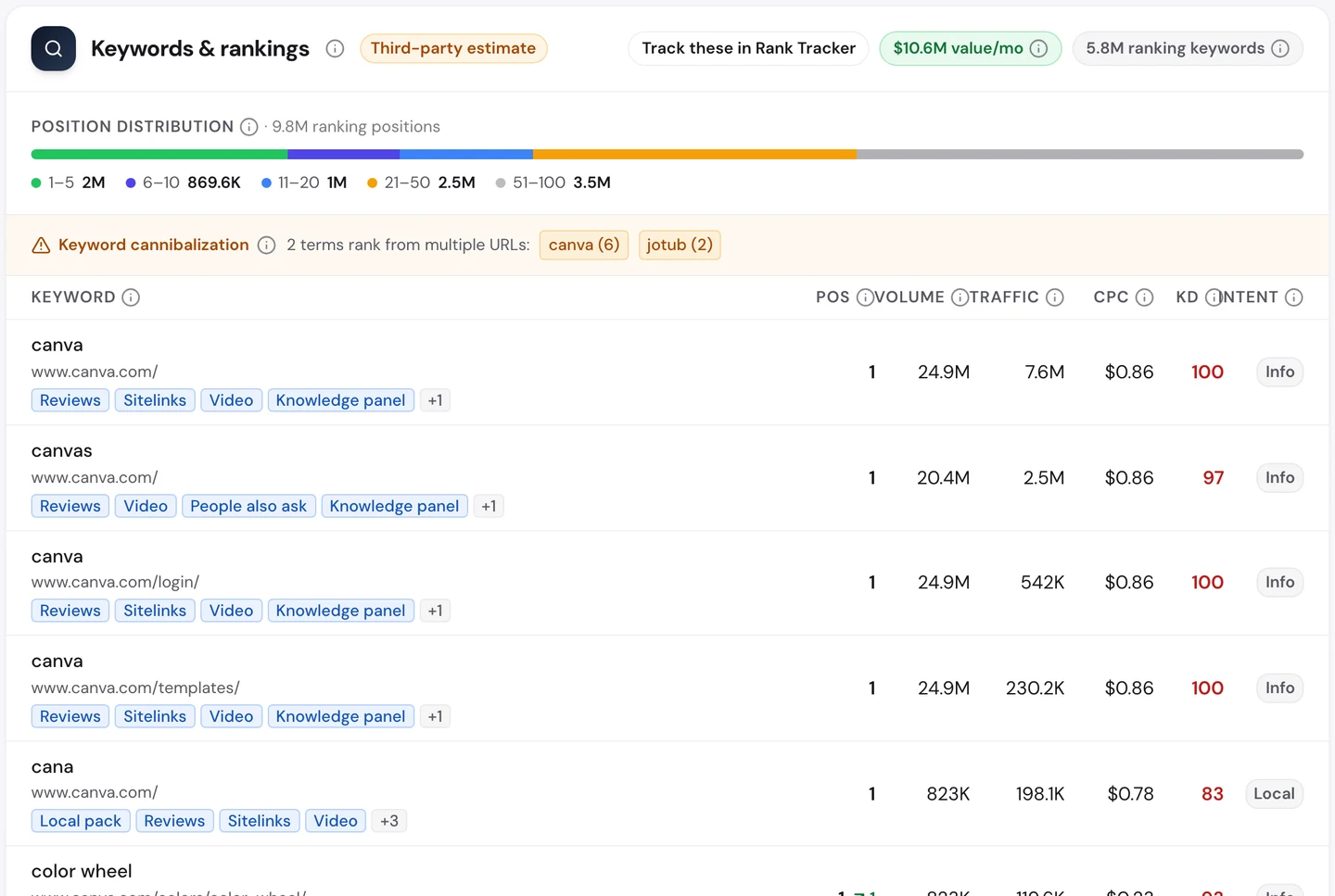Click the Third-party estimate badge
1335x896 pixels.
[453, 48]
